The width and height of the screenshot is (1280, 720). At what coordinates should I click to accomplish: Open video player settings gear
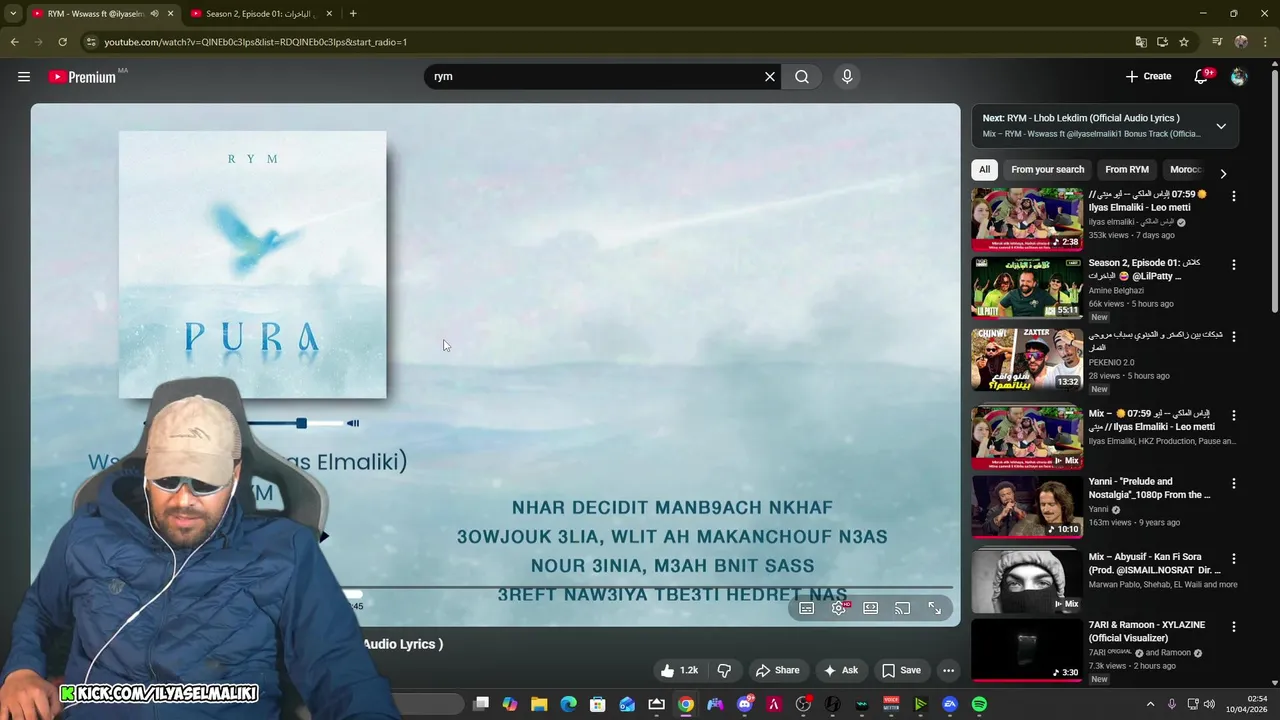click(x=839, y=608)
